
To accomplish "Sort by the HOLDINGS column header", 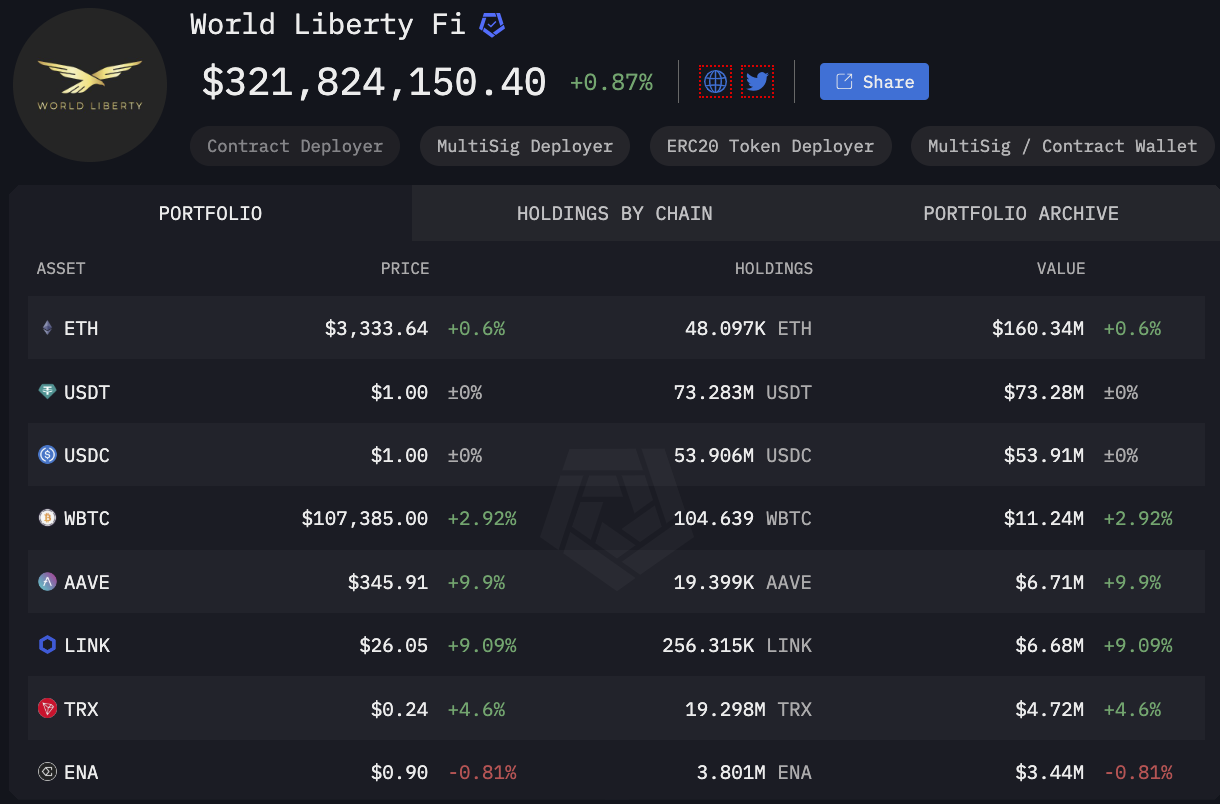I will 774,268.
